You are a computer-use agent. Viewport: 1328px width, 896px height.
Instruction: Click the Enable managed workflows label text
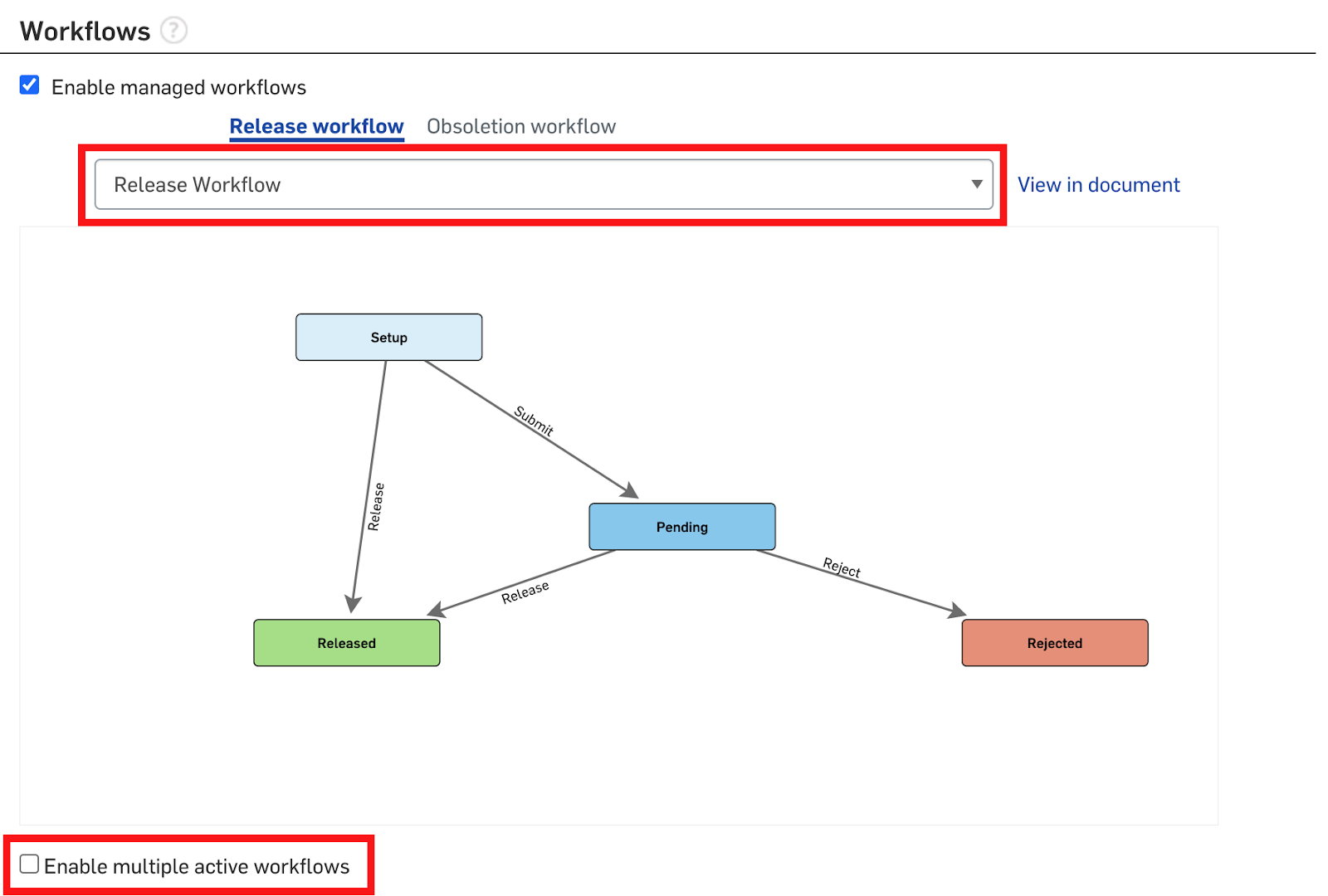click(x=178, y=87)
